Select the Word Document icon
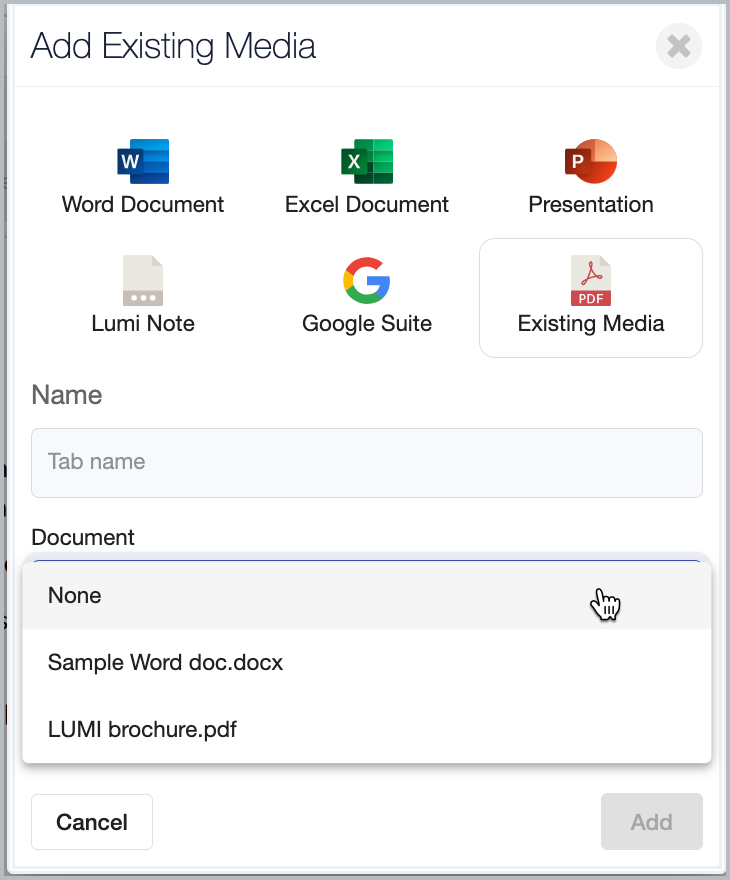730x880 pixels. tap(143, 162)
